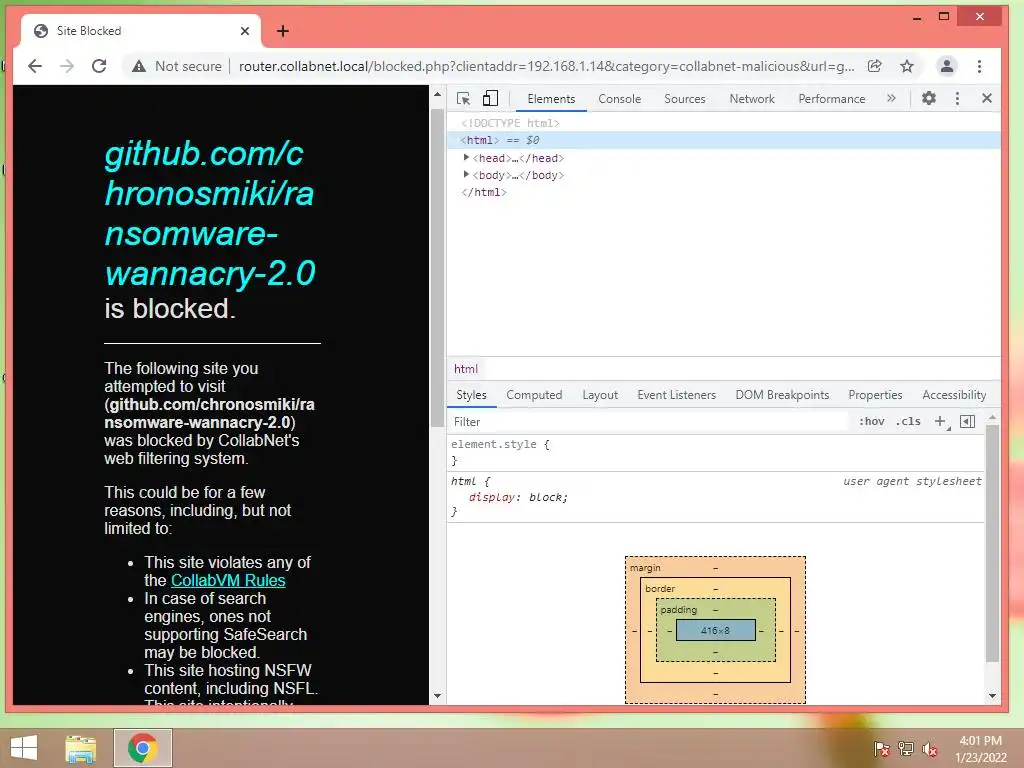Open the Not secure site info
Image resolution: width=1024 pixels, height=768 pixels.
click(x=177, y=66)
